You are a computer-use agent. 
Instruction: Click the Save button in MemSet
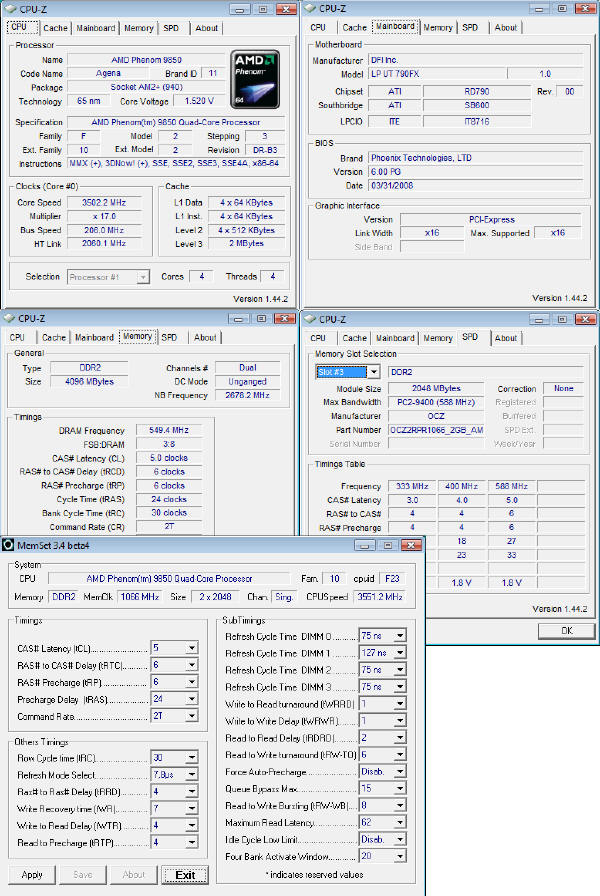(x=83, y=874)
